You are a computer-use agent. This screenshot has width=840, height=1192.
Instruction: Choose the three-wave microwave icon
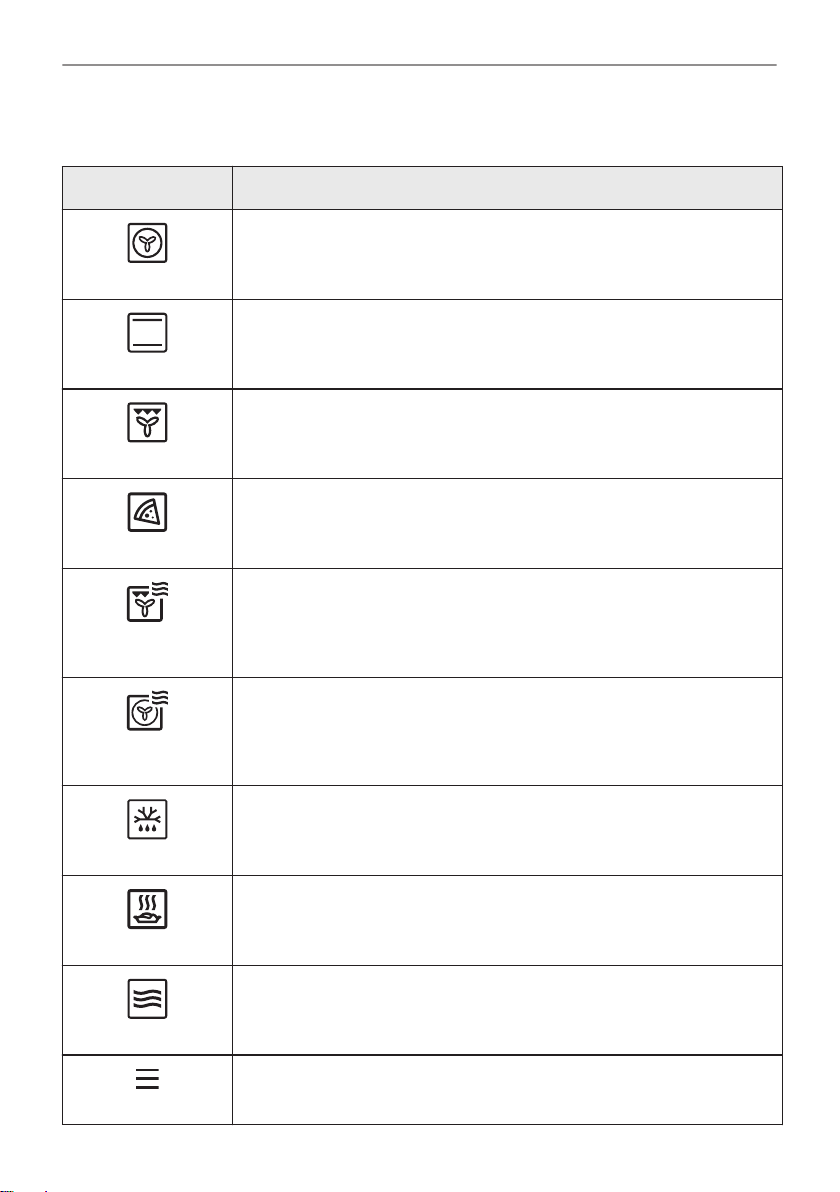[x=147, y=999]
